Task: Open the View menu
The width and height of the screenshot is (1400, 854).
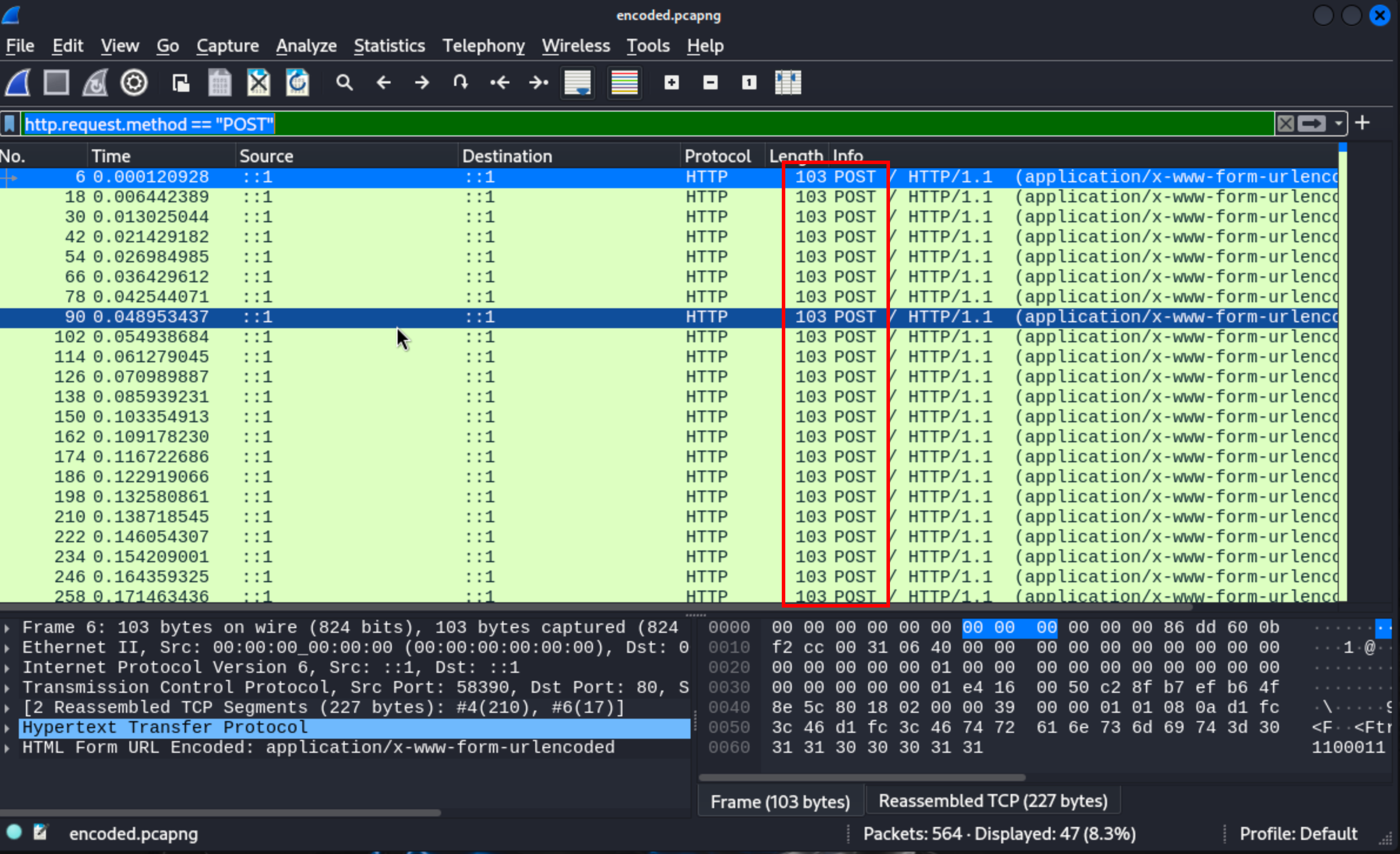Action: (120, 46)
